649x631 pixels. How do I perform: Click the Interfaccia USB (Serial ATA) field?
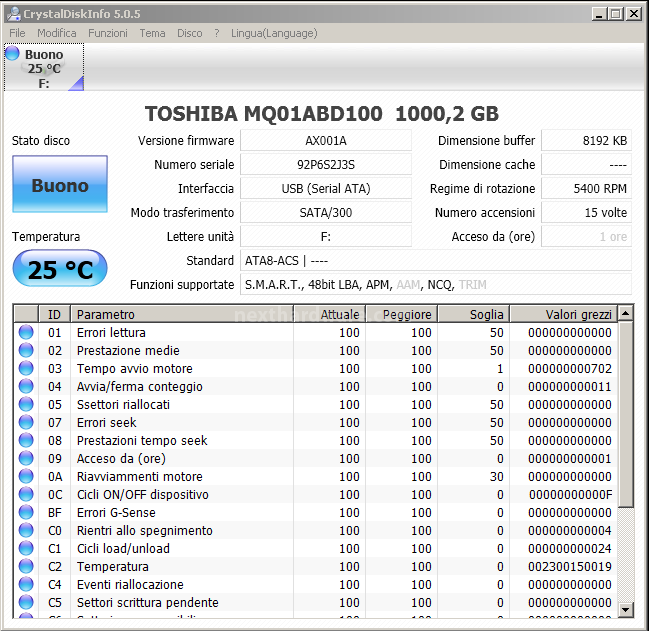coord(326,189)
